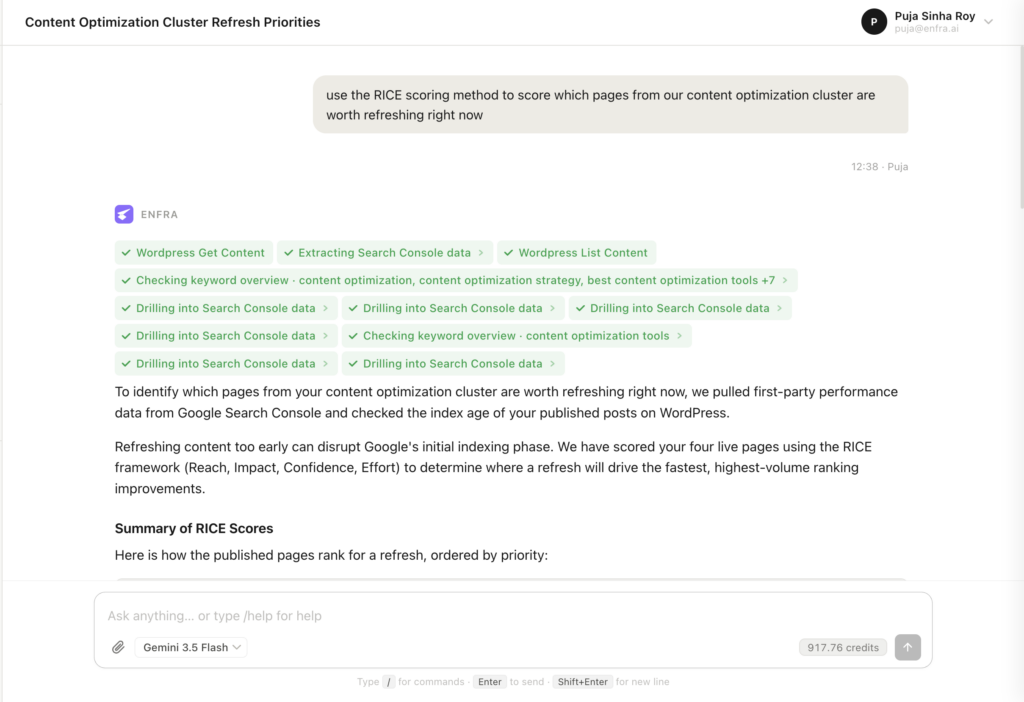Image resolution: width=1024 pixels, height=702 pixels.
Task: Expand the Extracting Search Console data step
Action: 385,253
